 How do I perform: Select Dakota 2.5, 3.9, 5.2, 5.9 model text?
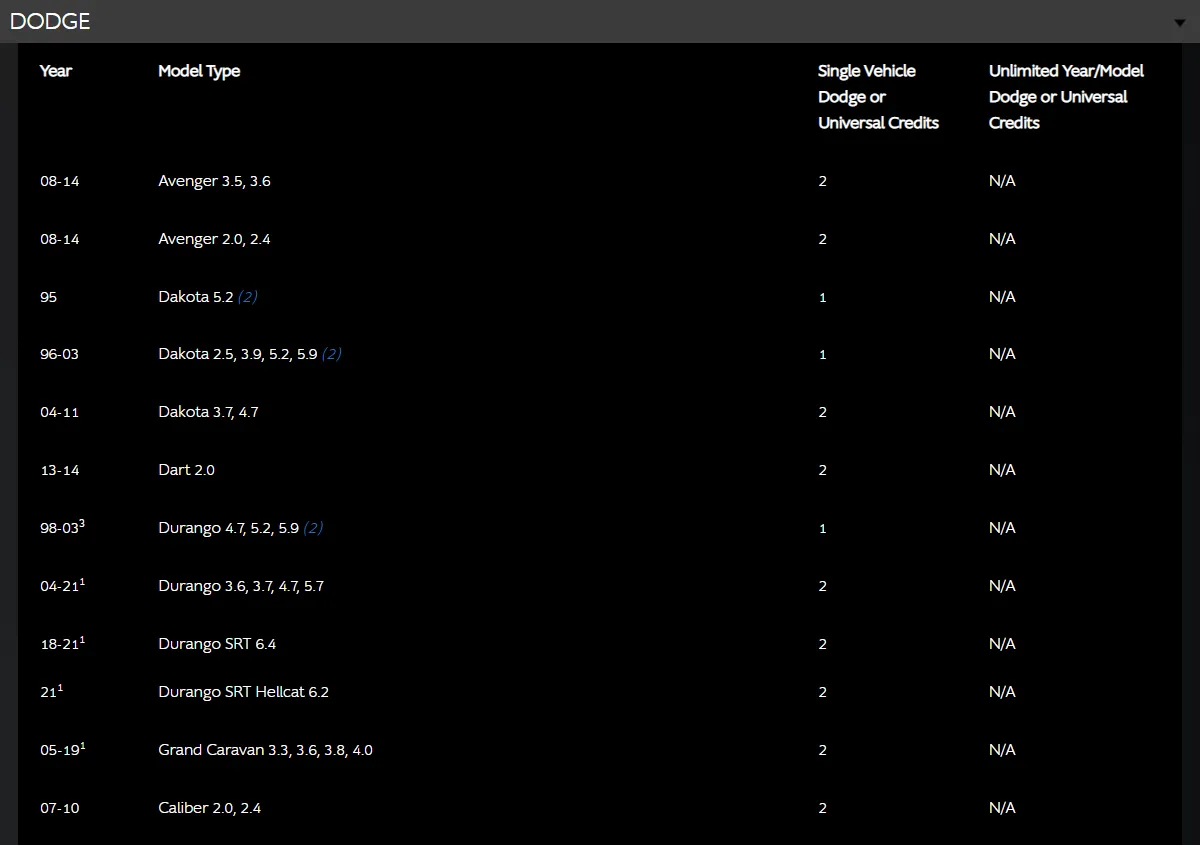[x=238, y=354]
